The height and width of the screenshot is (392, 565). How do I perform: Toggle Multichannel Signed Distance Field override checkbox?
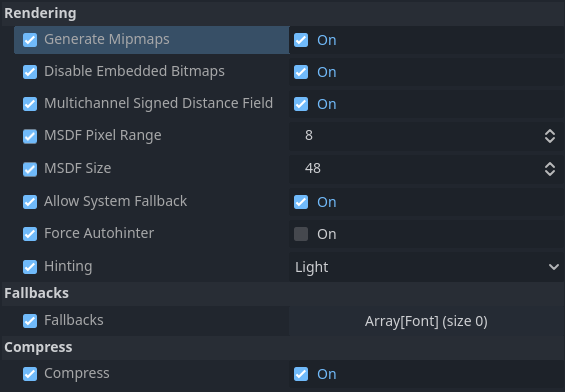pyautogui.click(x=30, y=104)
